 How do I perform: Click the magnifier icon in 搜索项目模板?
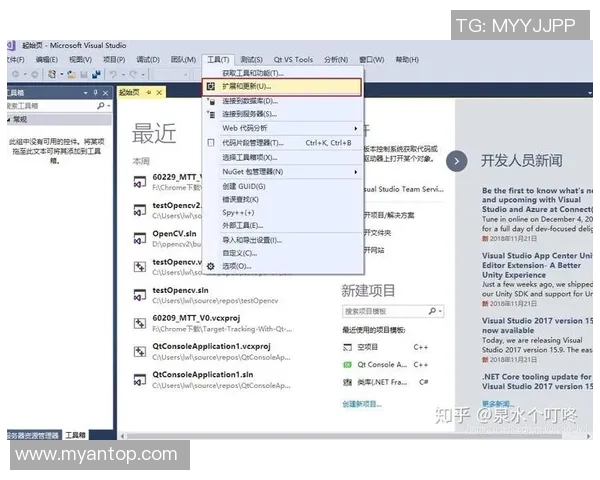pyautogui.click(x=432, y=311)
